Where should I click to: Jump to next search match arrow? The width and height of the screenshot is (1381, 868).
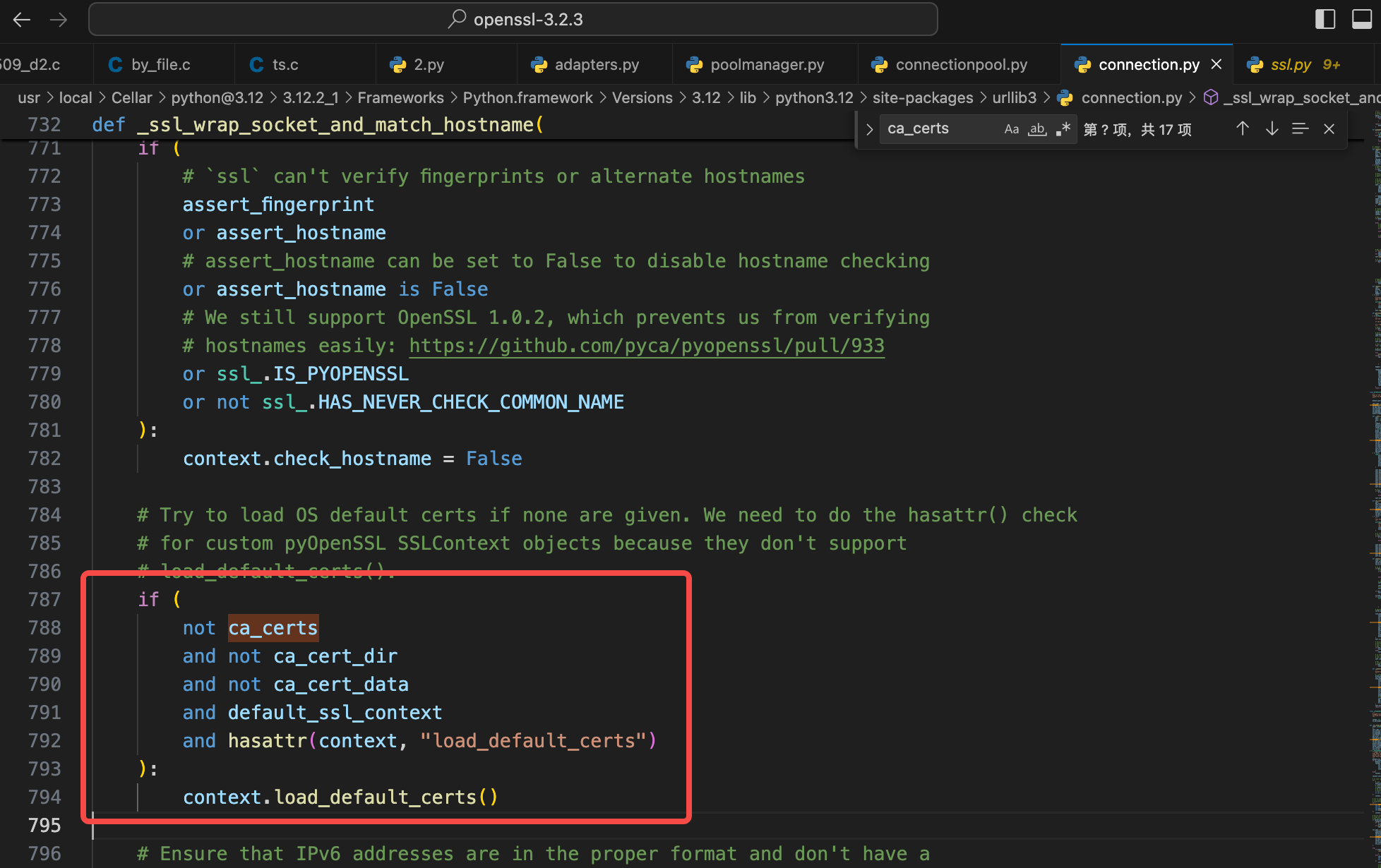click(x=1272, y=128)
